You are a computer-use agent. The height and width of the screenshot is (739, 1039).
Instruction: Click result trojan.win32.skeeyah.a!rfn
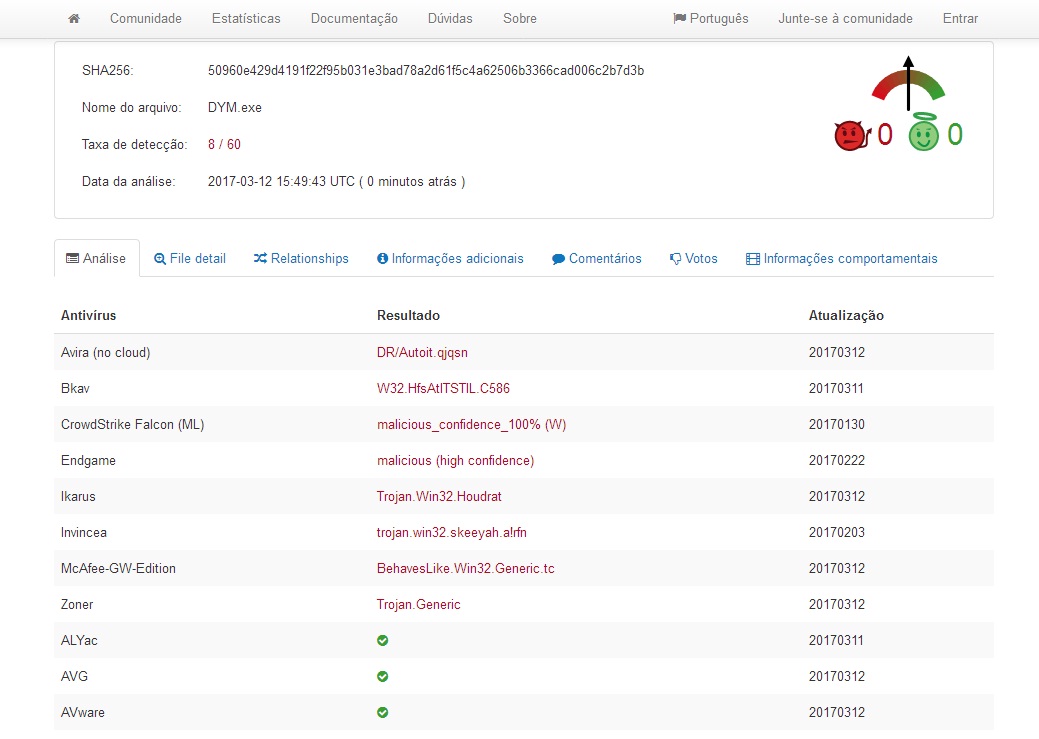(x=452, y=532)
